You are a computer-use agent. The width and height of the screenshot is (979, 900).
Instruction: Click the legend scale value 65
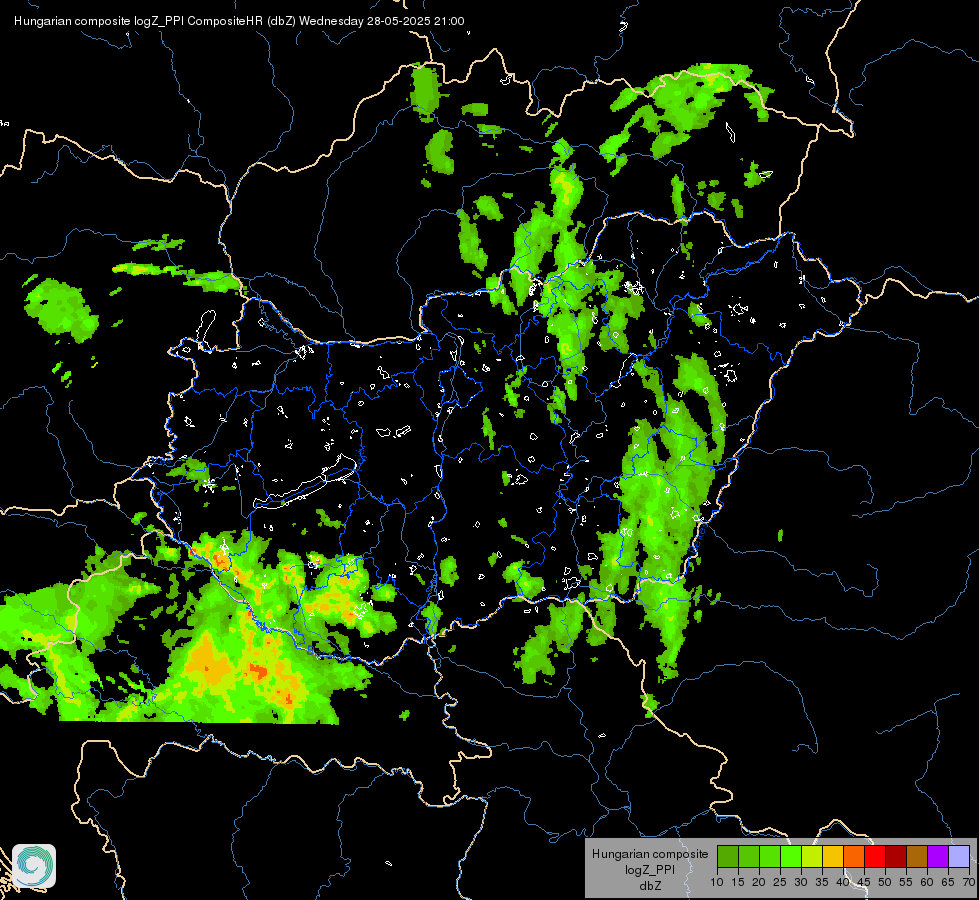[948, 882]
